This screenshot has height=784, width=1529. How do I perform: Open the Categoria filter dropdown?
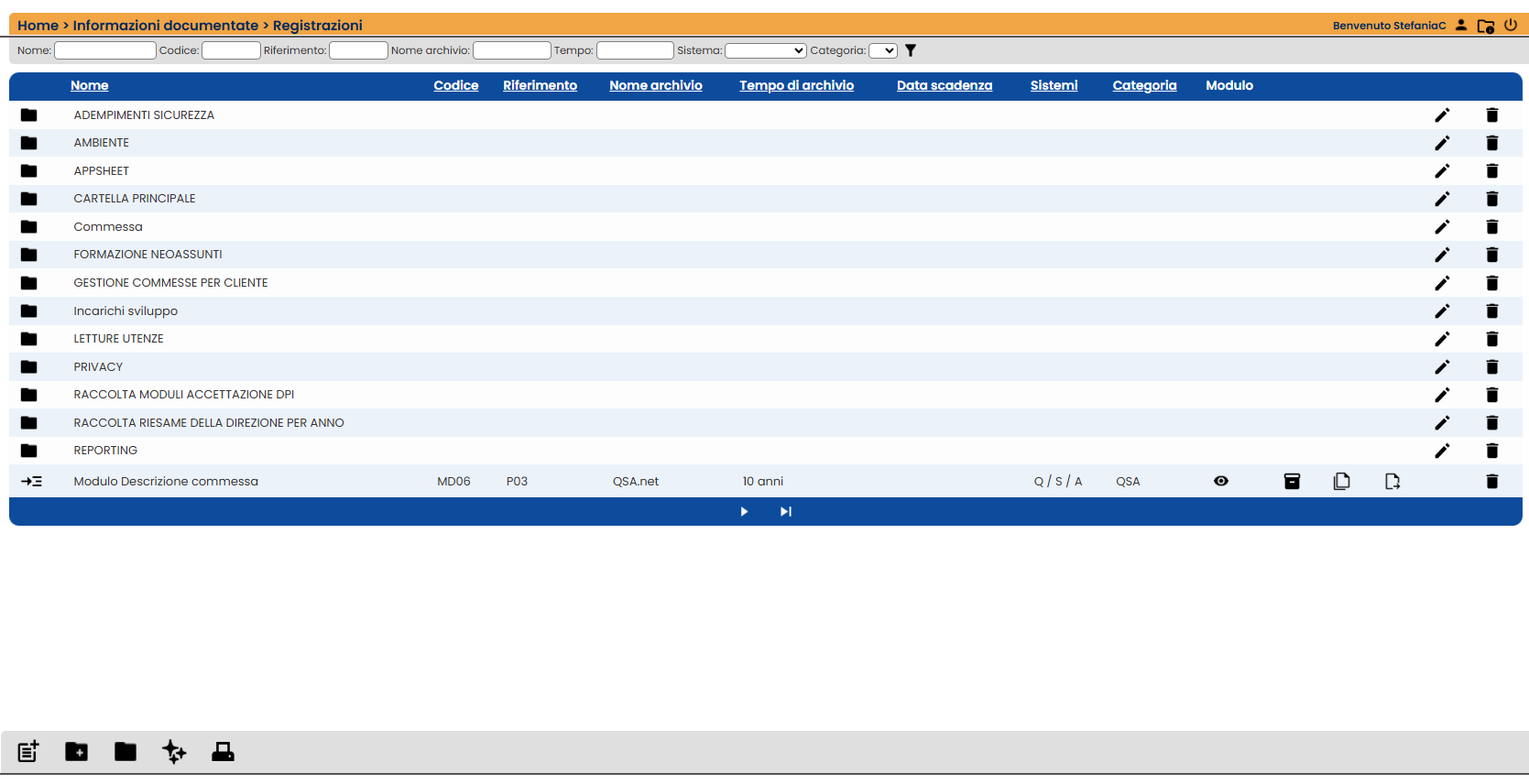coord(883,50)
